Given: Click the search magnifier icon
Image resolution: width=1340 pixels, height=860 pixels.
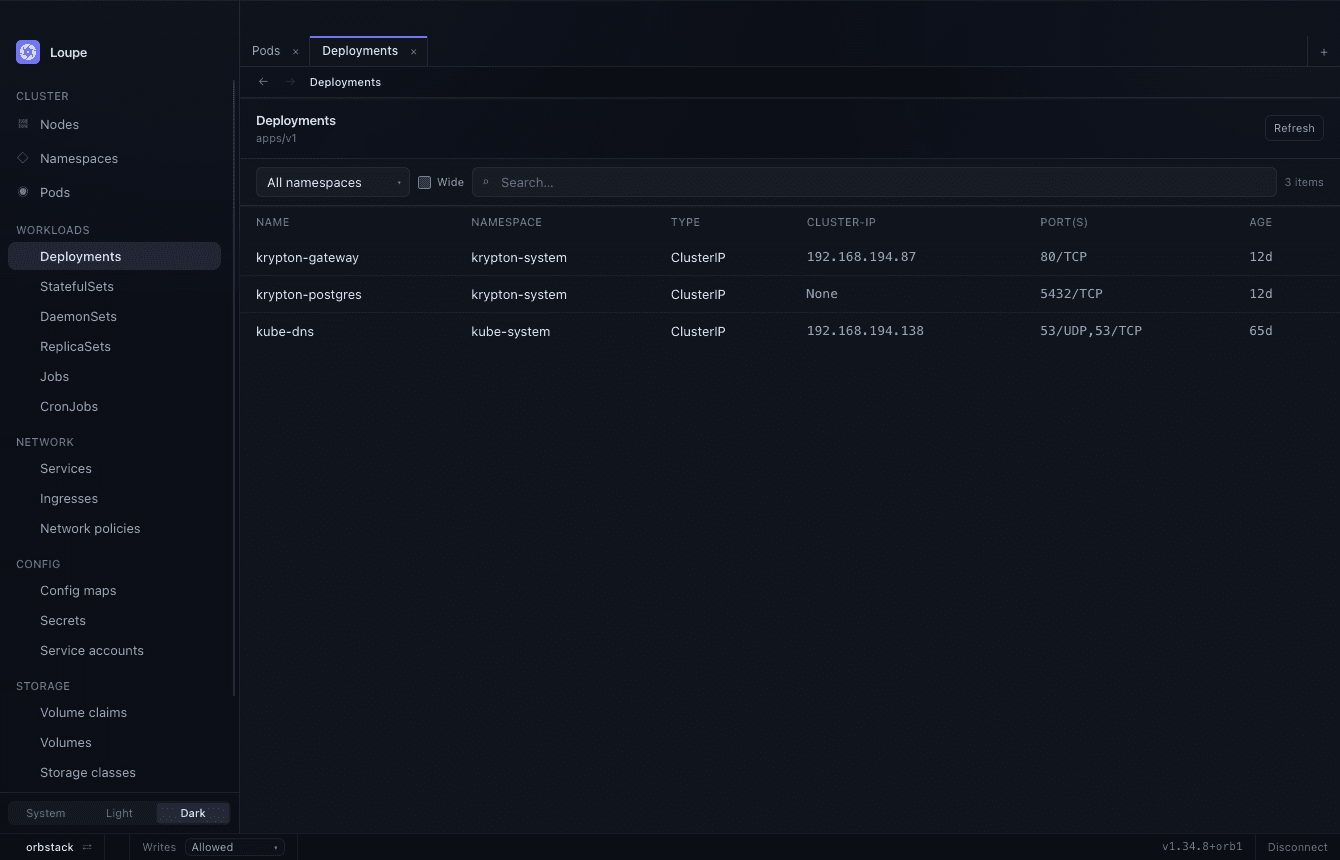Looking at the screenshot, I should click(x=487, y=182).
